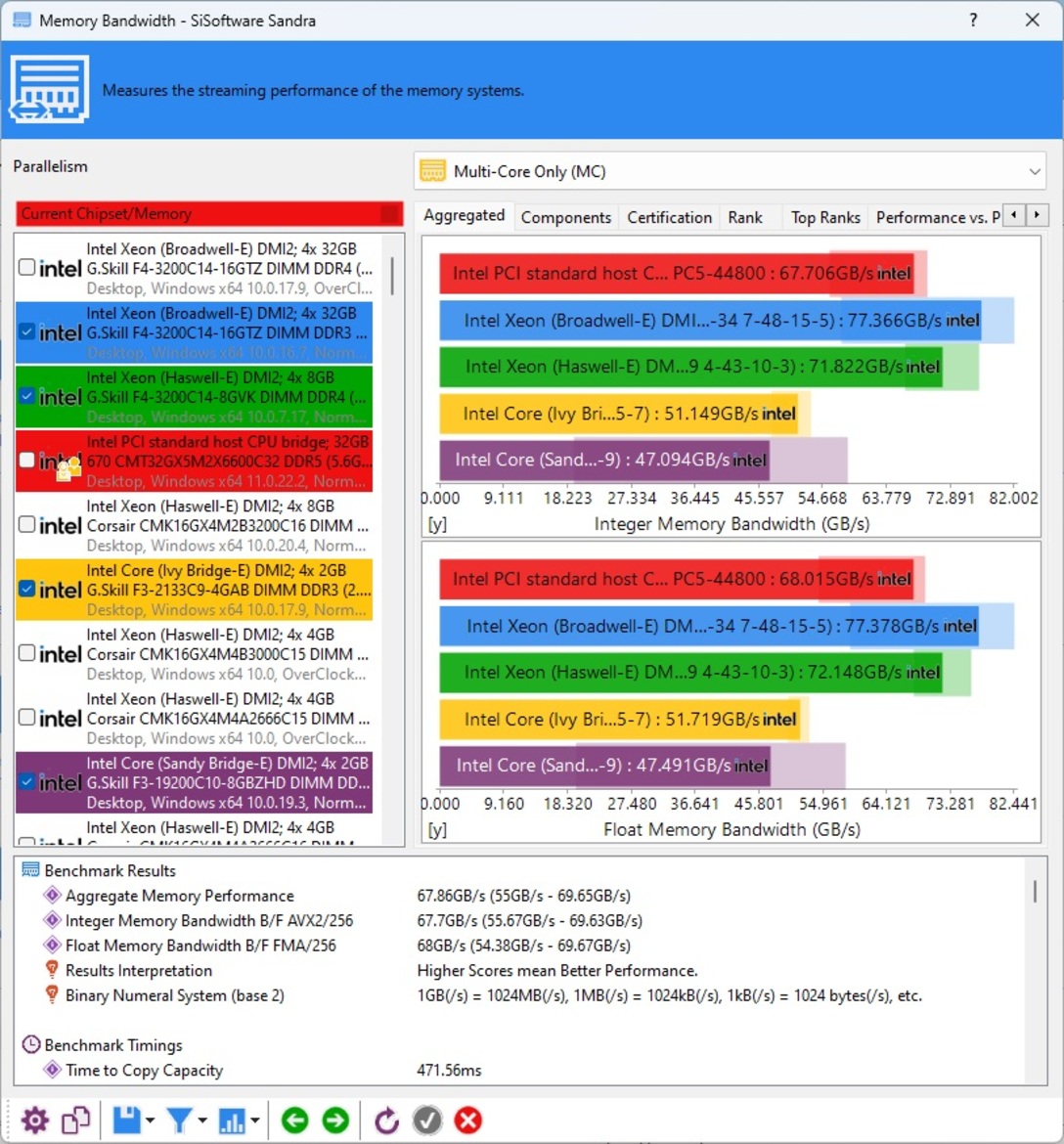Click the Benchmark Timings clock icon
The height and width of the screenshot is (1144, 1064).
point(30,1045)
